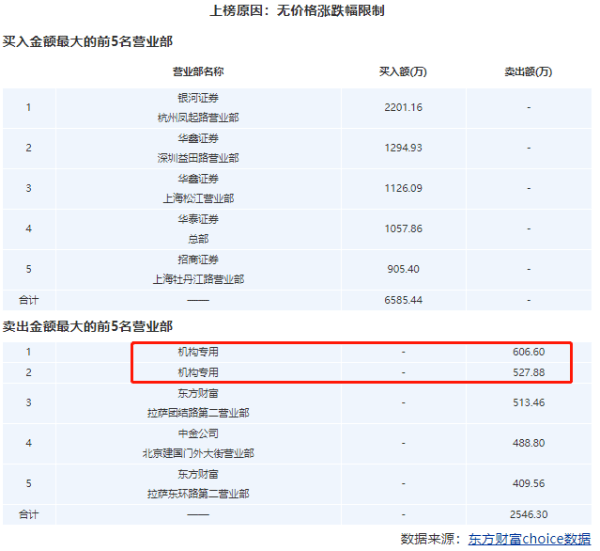This screenshot has width=600, height=551.
Task: Select sell amount 527.88
Action: click(529, 372)
